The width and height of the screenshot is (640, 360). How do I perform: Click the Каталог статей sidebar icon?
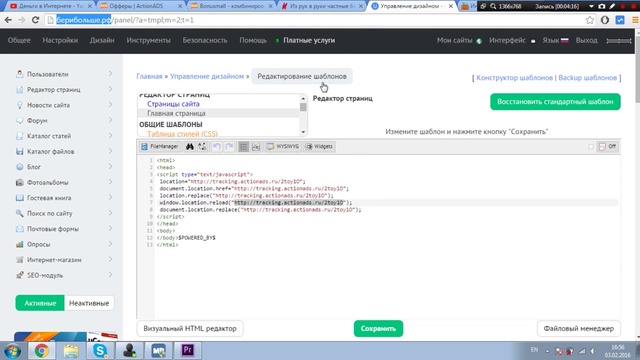[19, 136]
